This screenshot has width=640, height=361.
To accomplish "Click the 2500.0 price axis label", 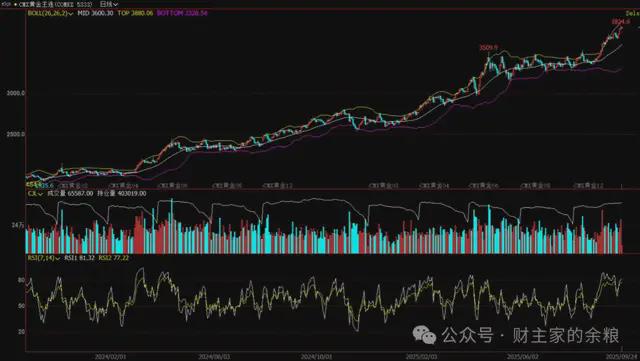I will (16, 134).
